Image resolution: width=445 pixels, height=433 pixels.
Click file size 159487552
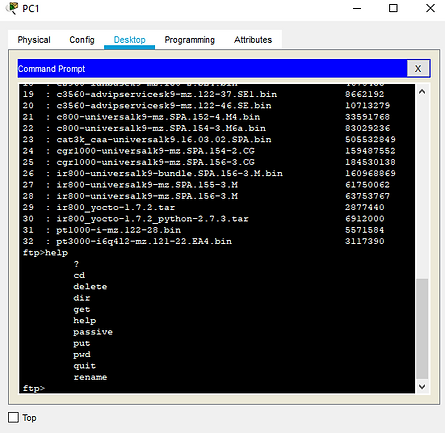click(370, 151)
